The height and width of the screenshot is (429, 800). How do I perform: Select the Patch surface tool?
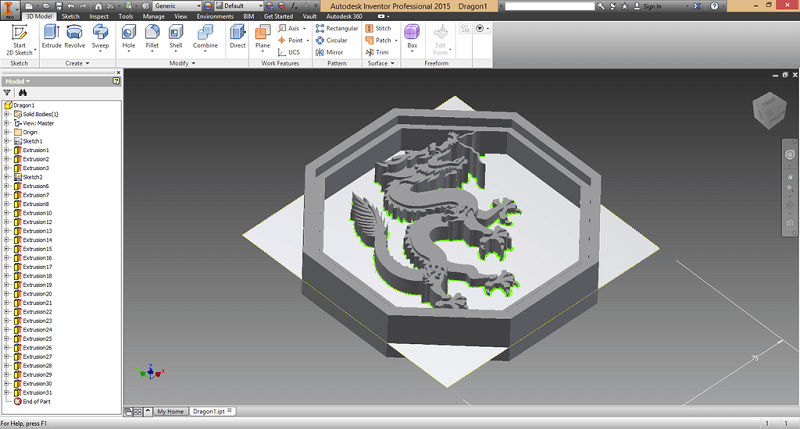380,40
